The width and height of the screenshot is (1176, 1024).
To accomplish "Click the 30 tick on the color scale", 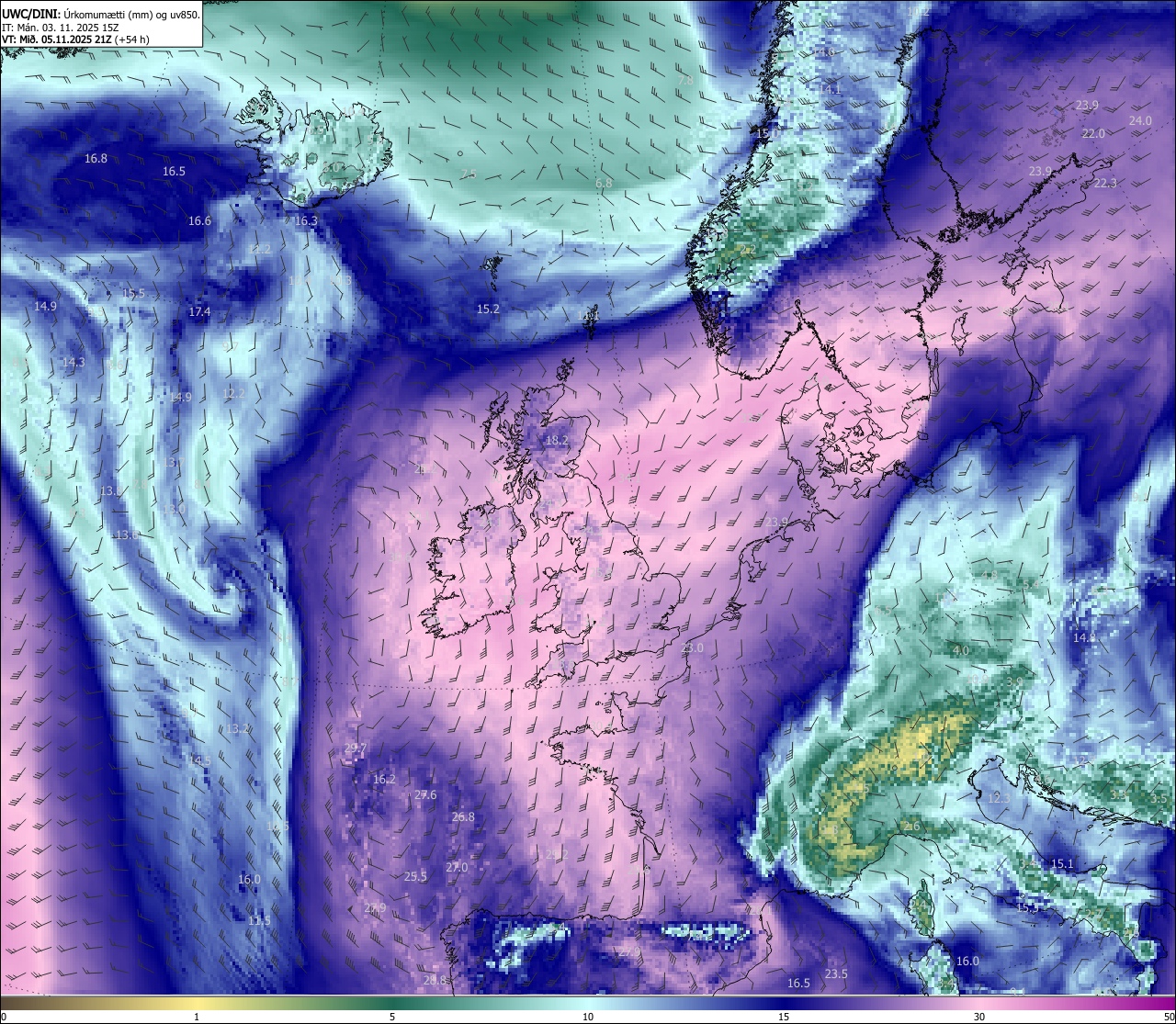I will (979, 1017).
